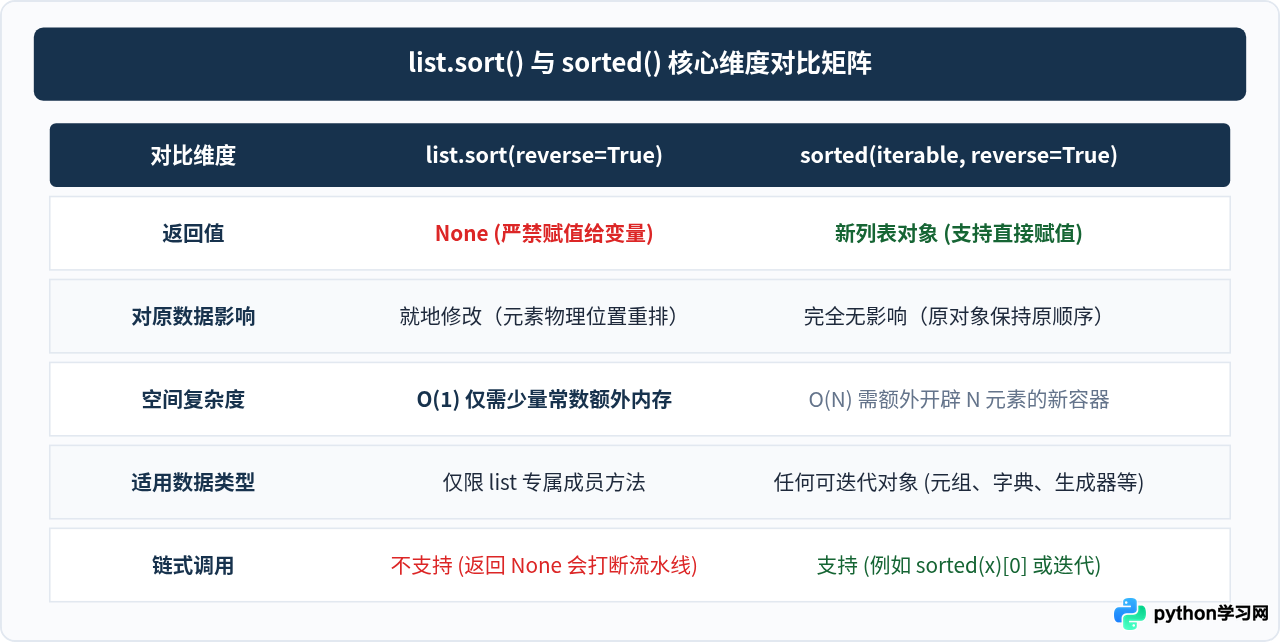Click the 'O(N) 需额外开辟 N 元素的新容器' cell
The height and width of the screenshot is (642, 1280).
[x=958, y=399]
